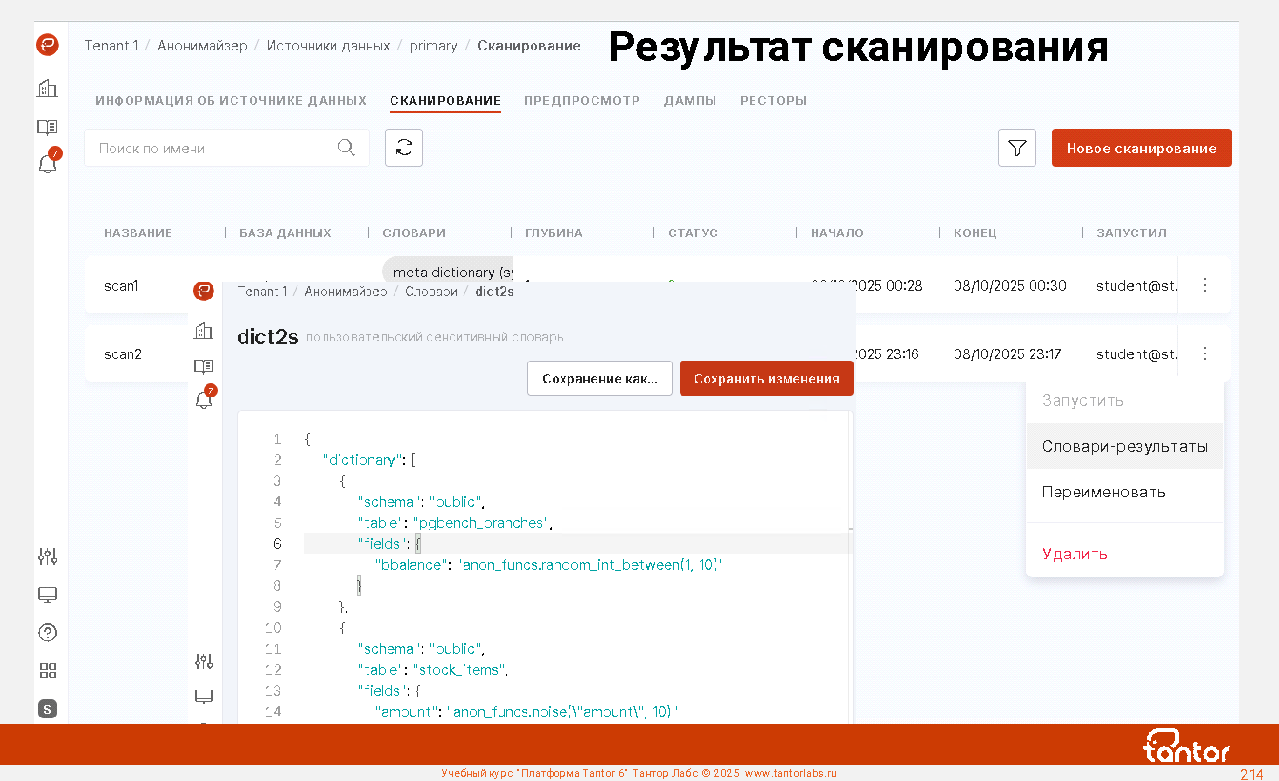This screenshot has height=781, width=1279.
Task: Open the three-dot menu for scan2
Action: [1204, 353]
